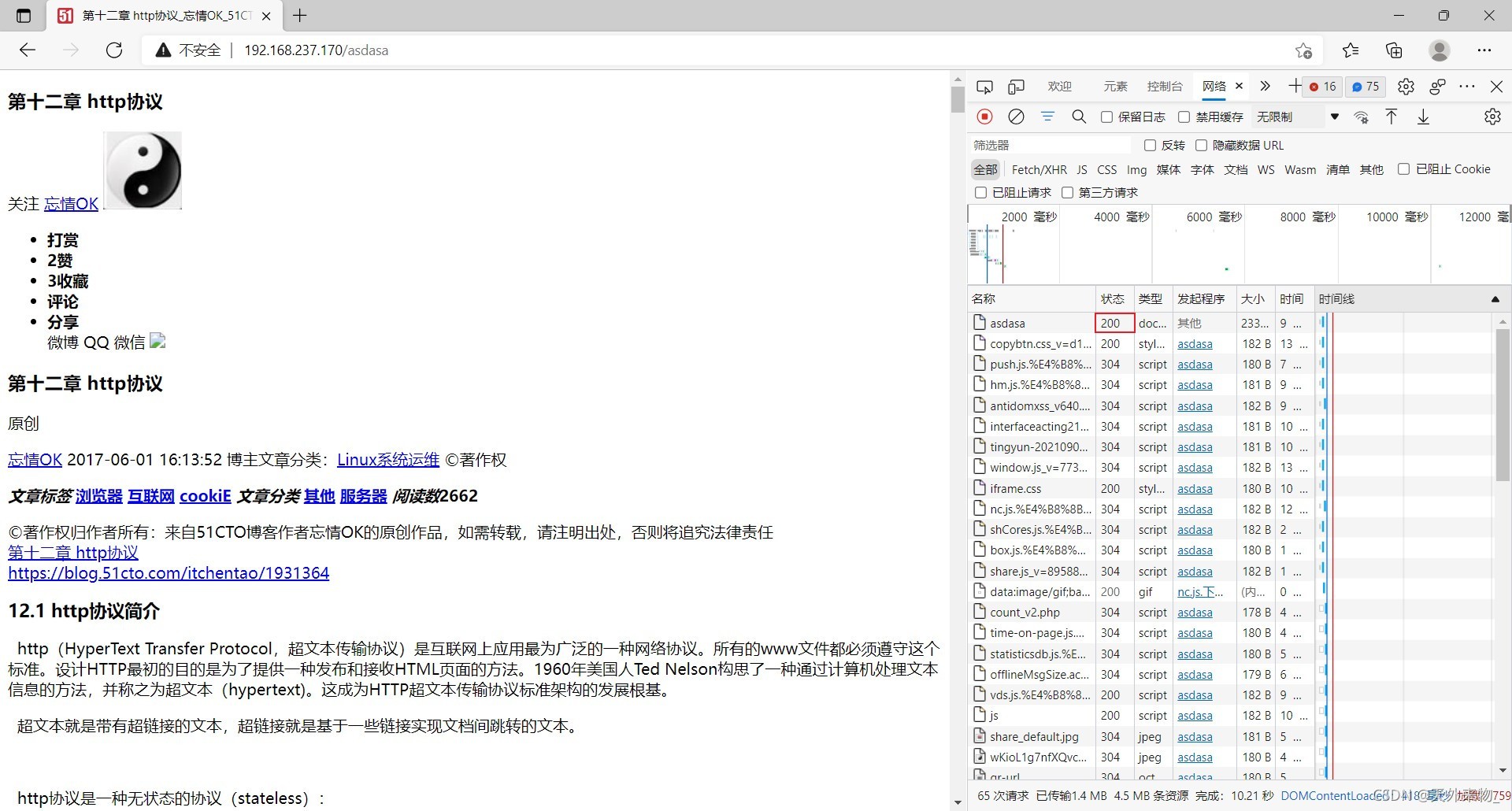1512x811 pixels.
Task: Switch to the 欢迎 tab
Action: 1060,87
